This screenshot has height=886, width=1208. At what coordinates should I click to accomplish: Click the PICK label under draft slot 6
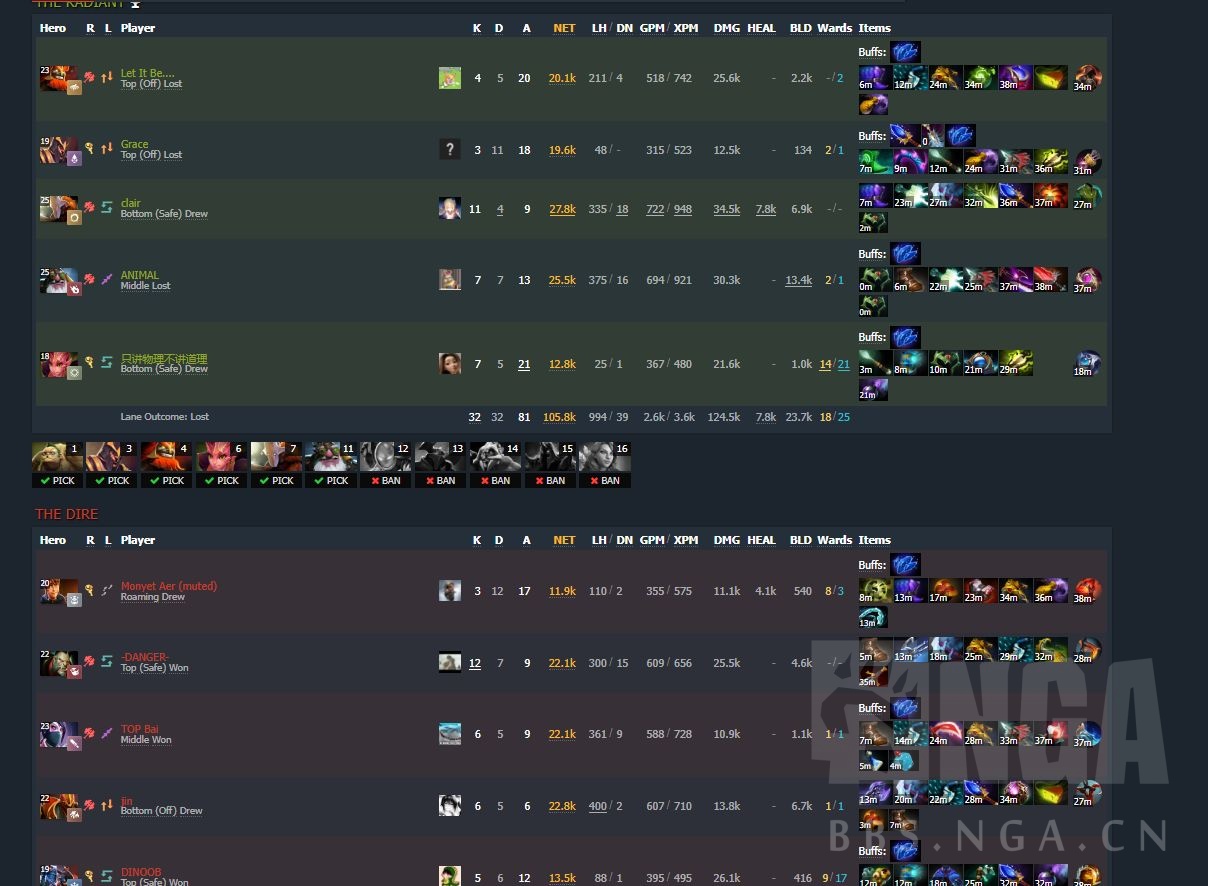coord(221,481)
